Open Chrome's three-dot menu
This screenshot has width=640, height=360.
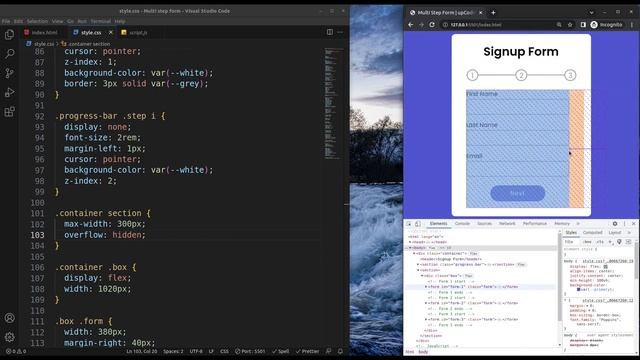click(x=632, y=24)
